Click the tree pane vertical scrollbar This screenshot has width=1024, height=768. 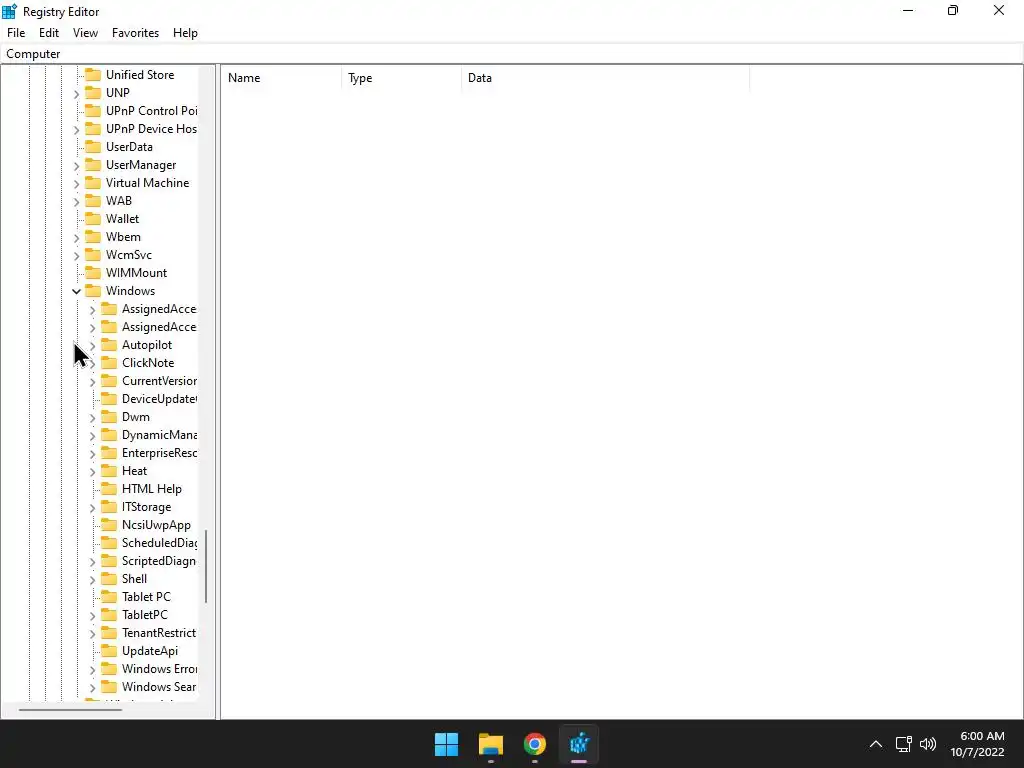[x=206, y=566]
